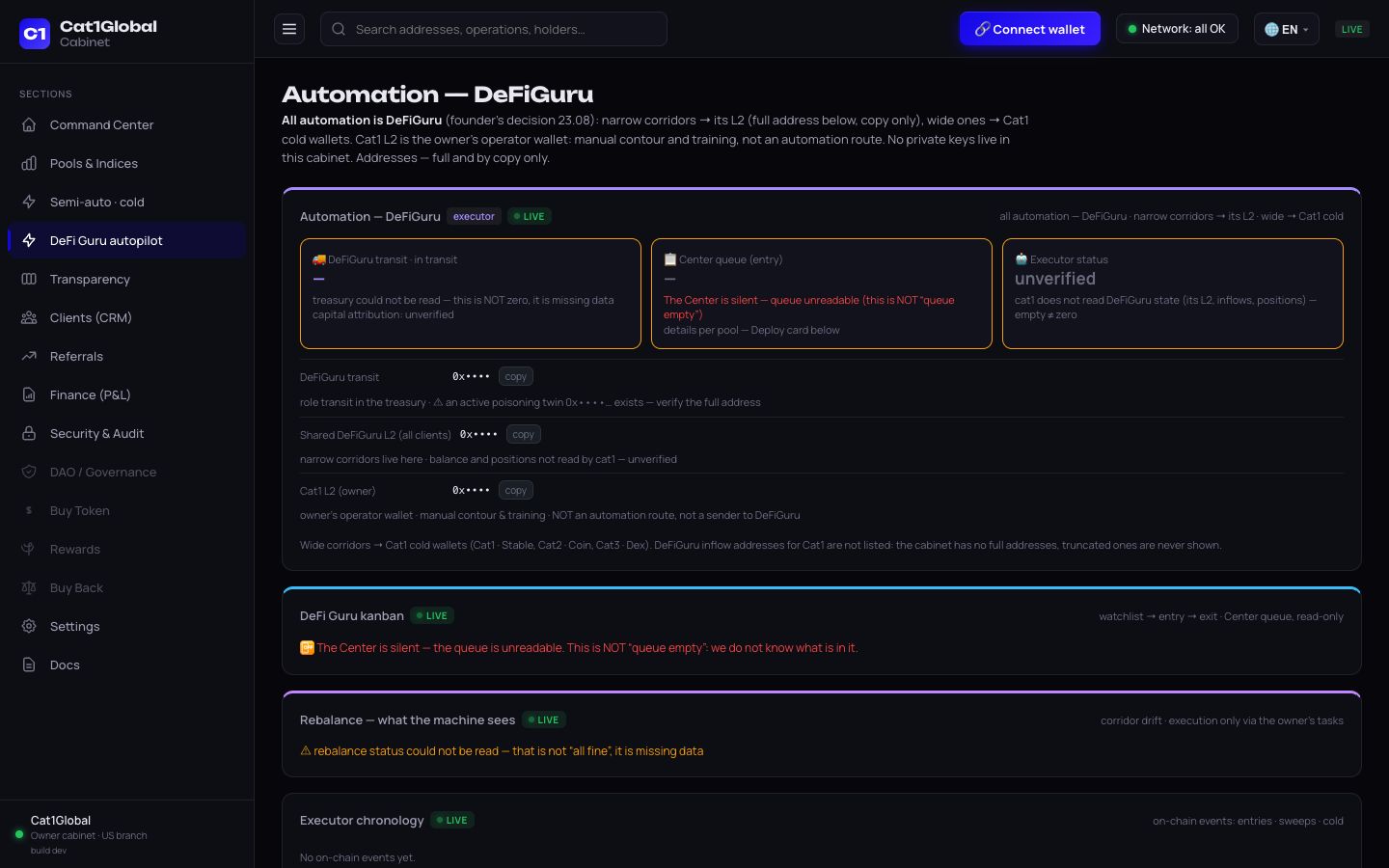The image size is (1389, 868).
Task: Click the red 'The Center is silent' card message
Action: 808,307
